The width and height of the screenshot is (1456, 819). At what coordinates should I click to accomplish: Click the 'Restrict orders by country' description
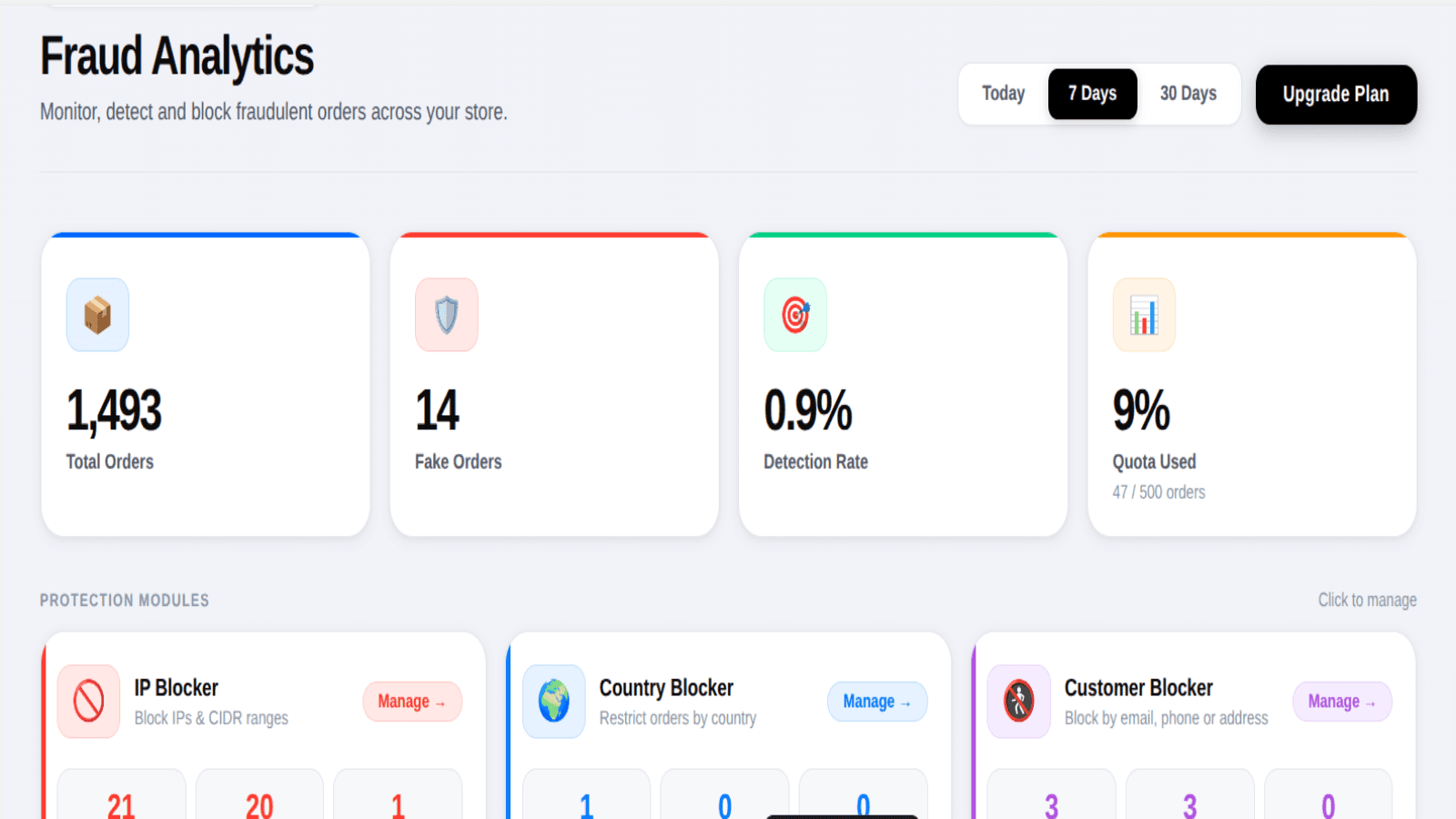point(678,718)
